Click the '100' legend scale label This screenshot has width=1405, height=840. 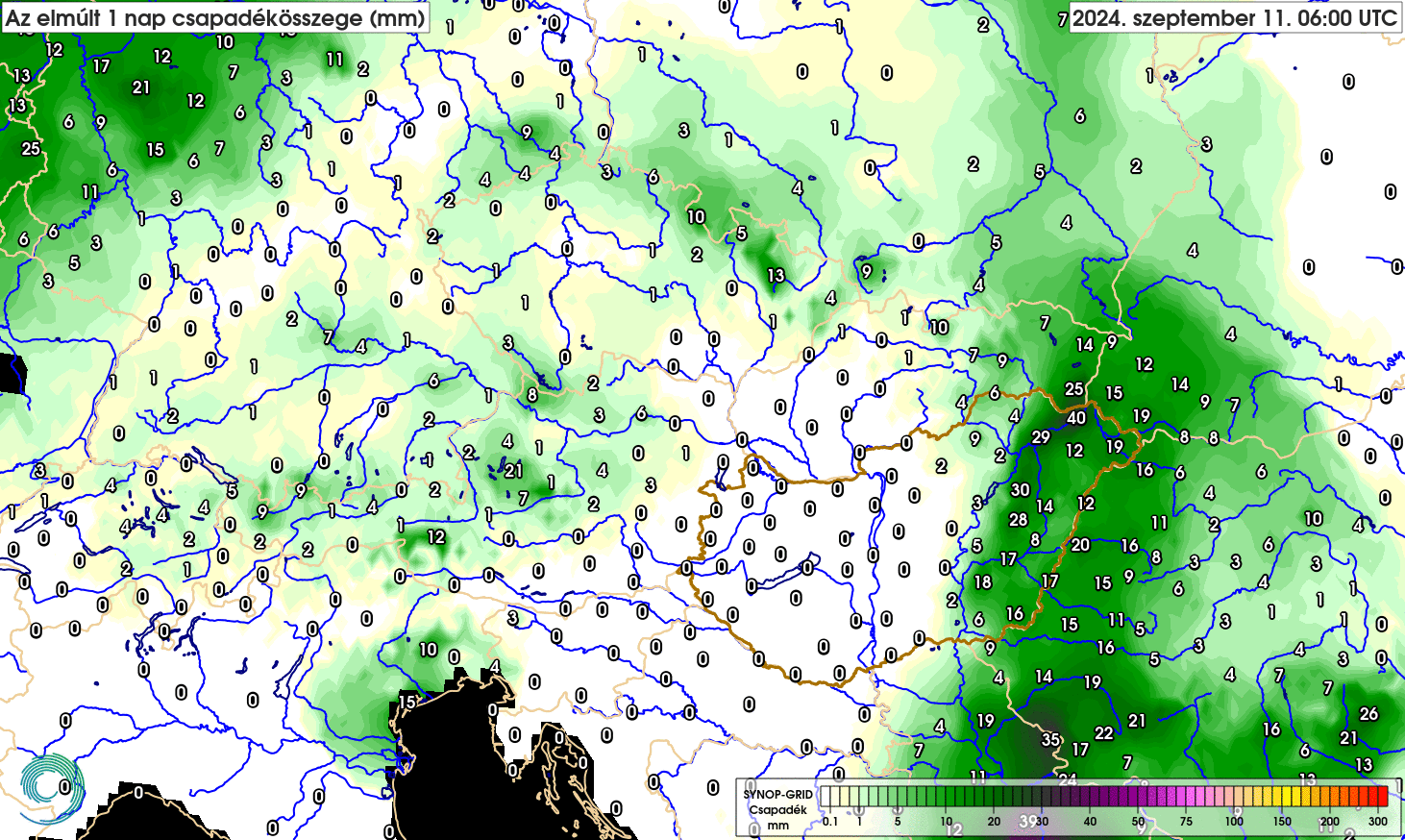pyautogui.click(x=1234, y=821)
